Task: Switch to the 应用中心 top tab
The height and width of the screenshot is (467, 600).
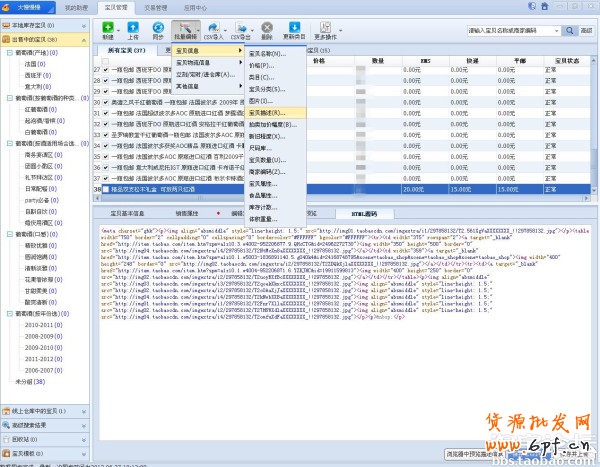Action: [x=195, y=8]
